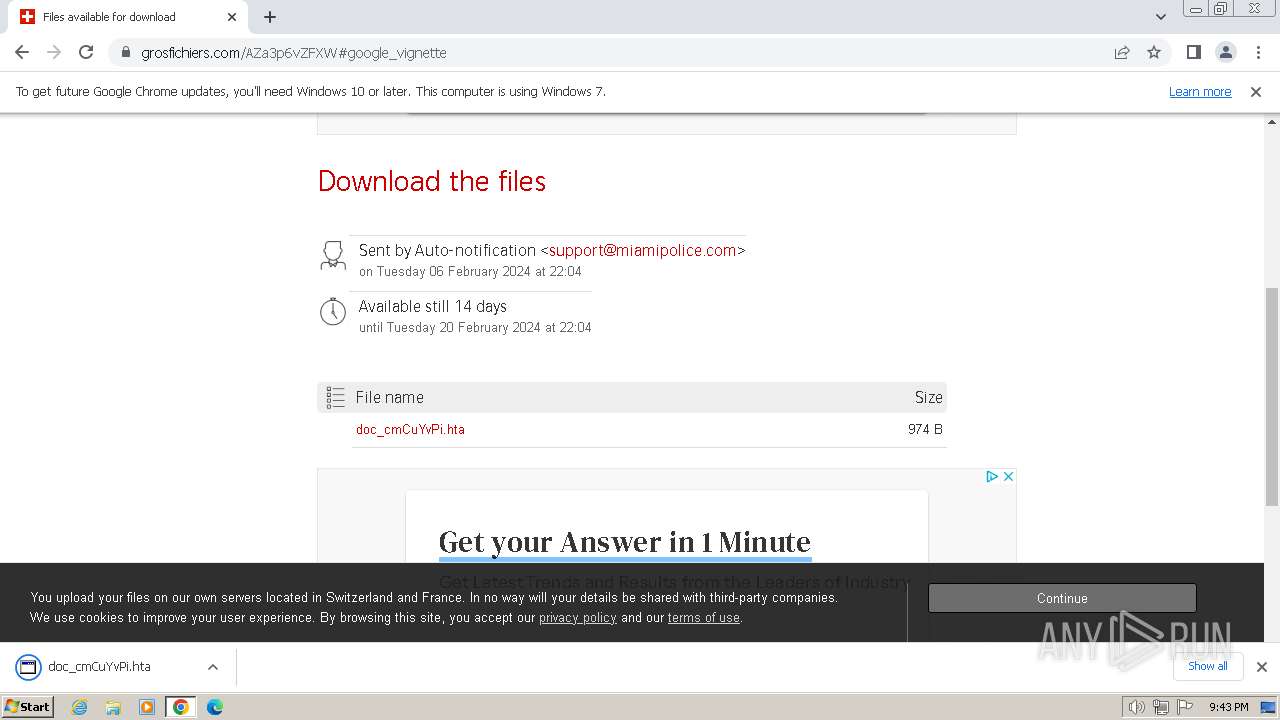
Task: Click the File name column header
Action: (389, 397)
